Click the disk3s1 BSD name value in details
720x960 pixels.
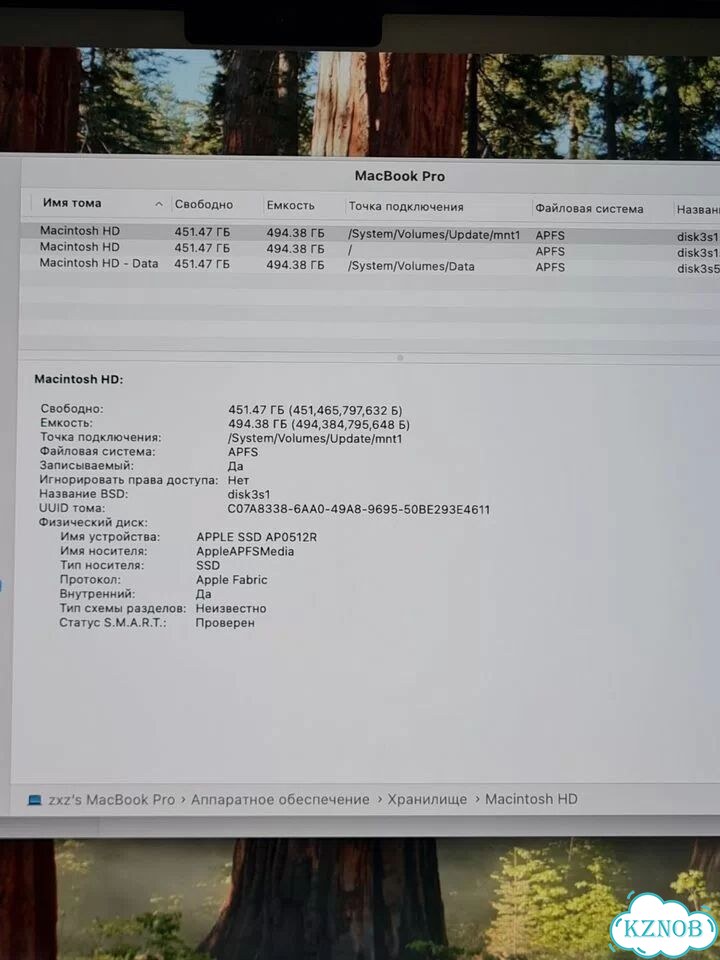click(x=249, y=495)
